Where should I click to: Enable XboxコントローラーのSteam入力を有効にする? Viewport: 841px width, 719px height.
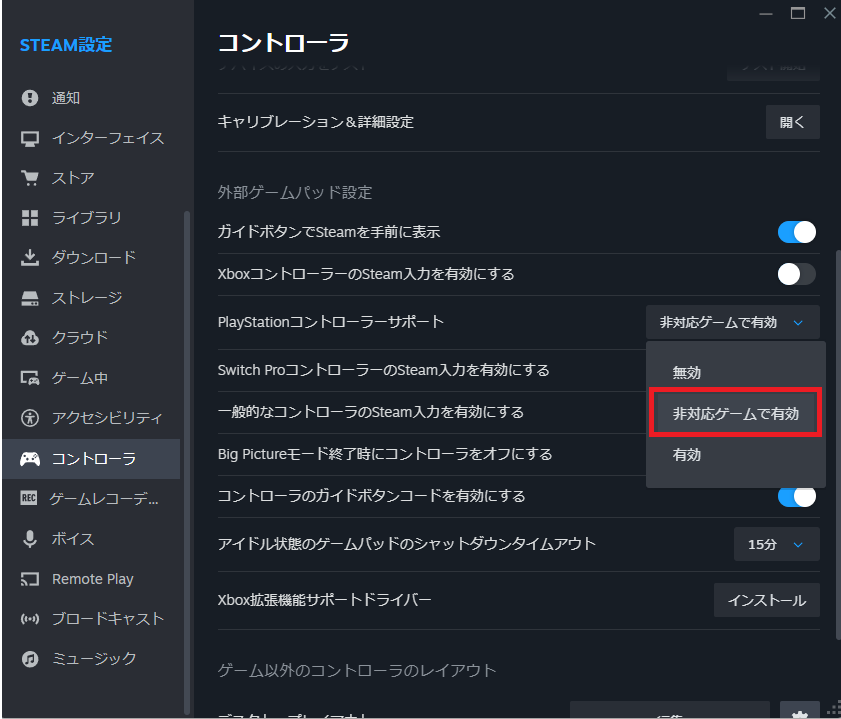tap(796, 273)
